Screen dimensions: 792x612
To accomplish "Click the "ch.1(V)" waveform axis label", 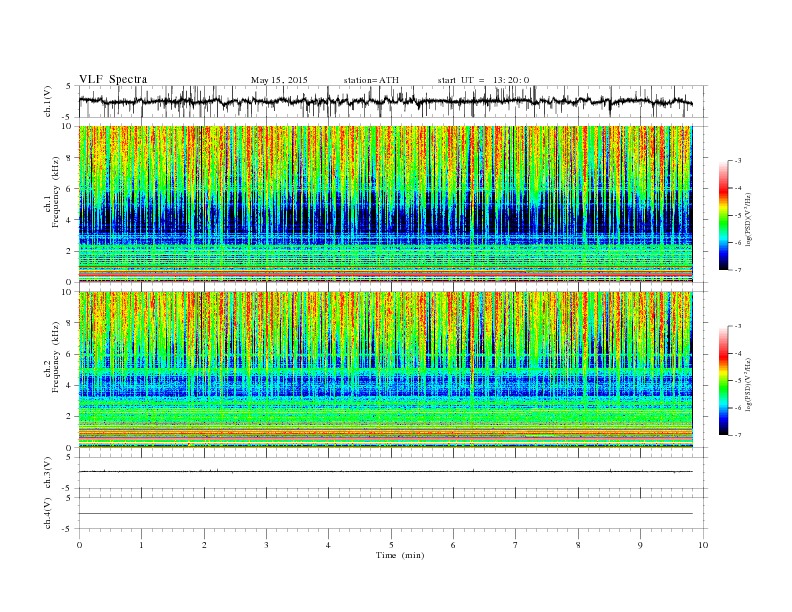I will pos(48,101).
